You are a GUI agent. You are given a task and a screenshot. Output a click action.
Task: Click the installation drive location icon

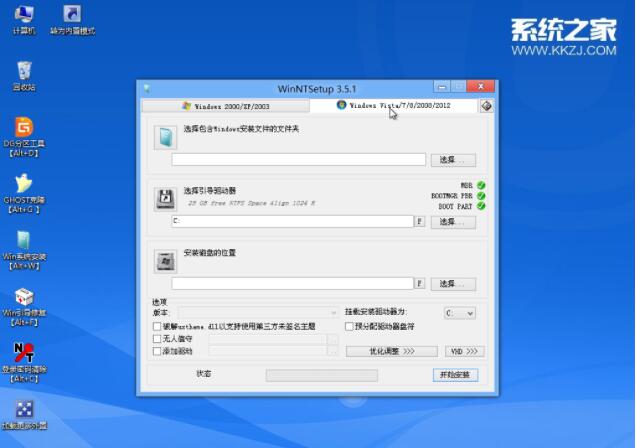(x=165, y=261)
